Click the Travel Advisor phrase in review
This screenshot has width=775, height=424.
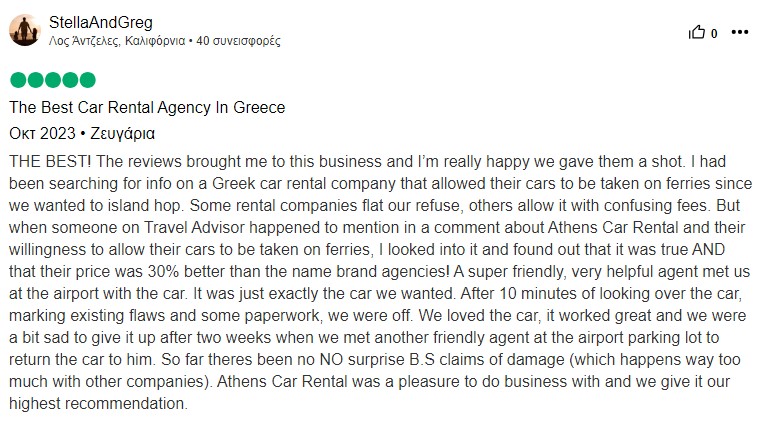tap(194, 227)
